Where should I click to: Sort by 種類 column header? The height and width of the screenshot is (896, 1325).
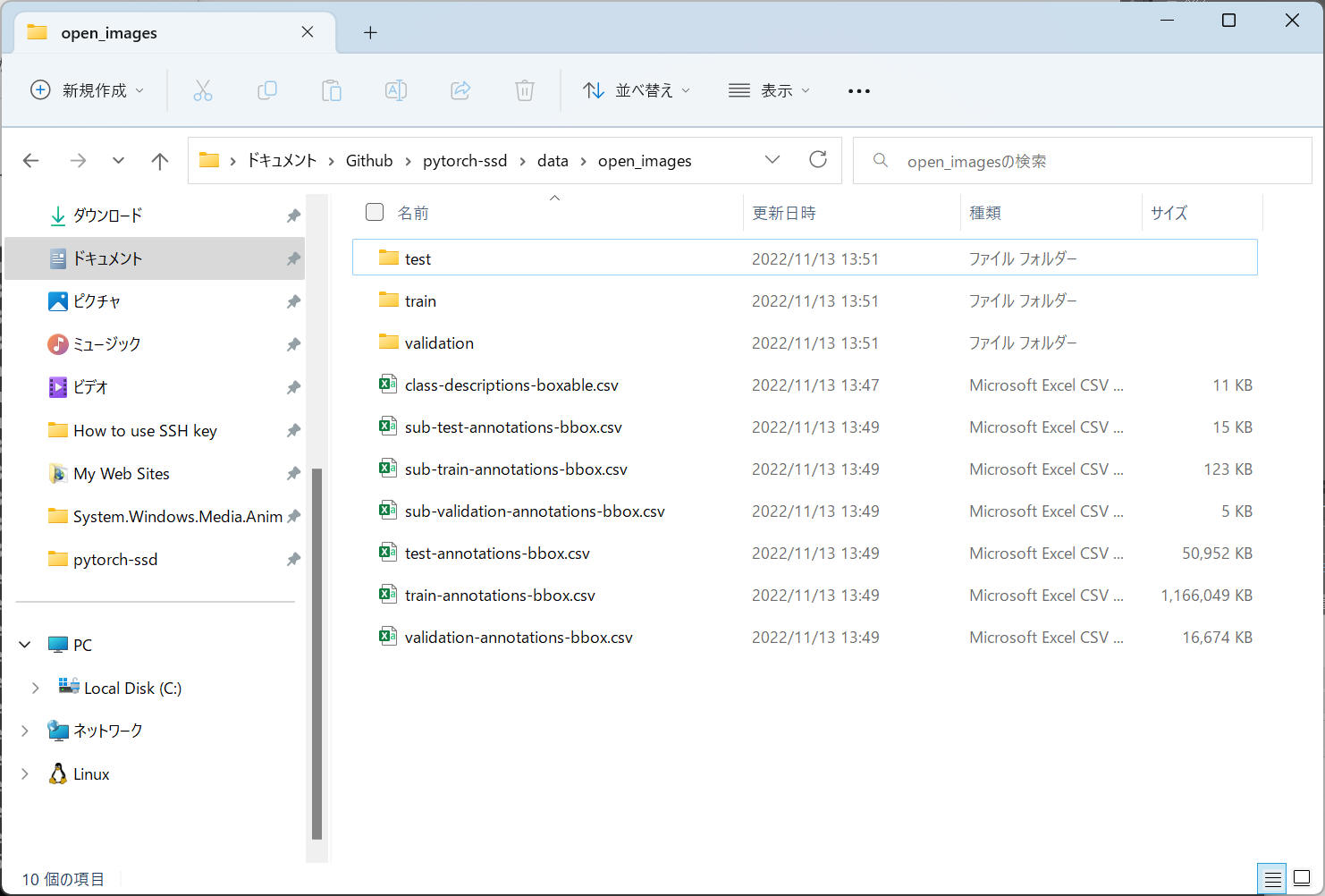point(985,213)
